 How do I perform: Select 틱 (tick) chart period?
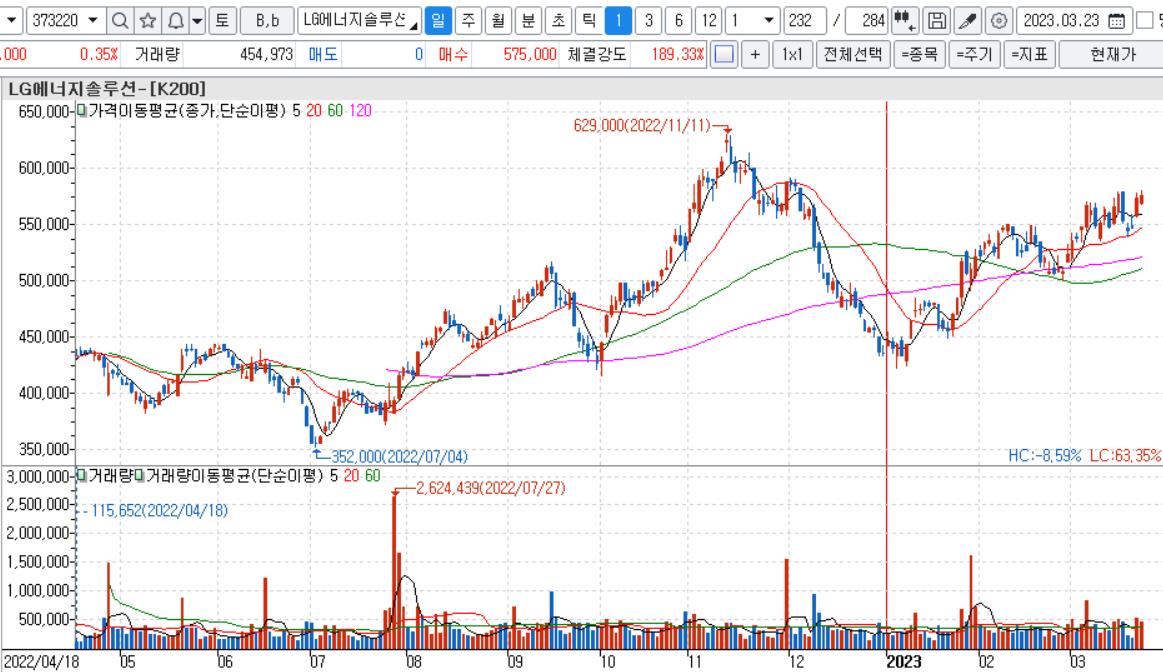point(588,21)
